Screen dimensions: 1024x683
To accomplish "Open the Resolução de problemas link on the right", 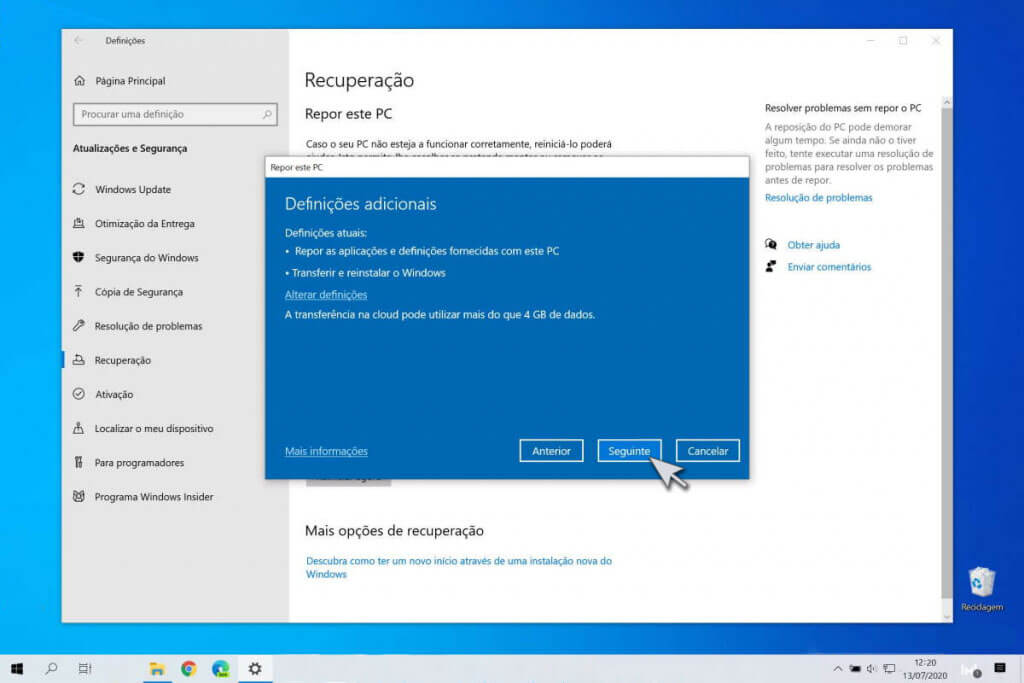I will pos(818,197).
